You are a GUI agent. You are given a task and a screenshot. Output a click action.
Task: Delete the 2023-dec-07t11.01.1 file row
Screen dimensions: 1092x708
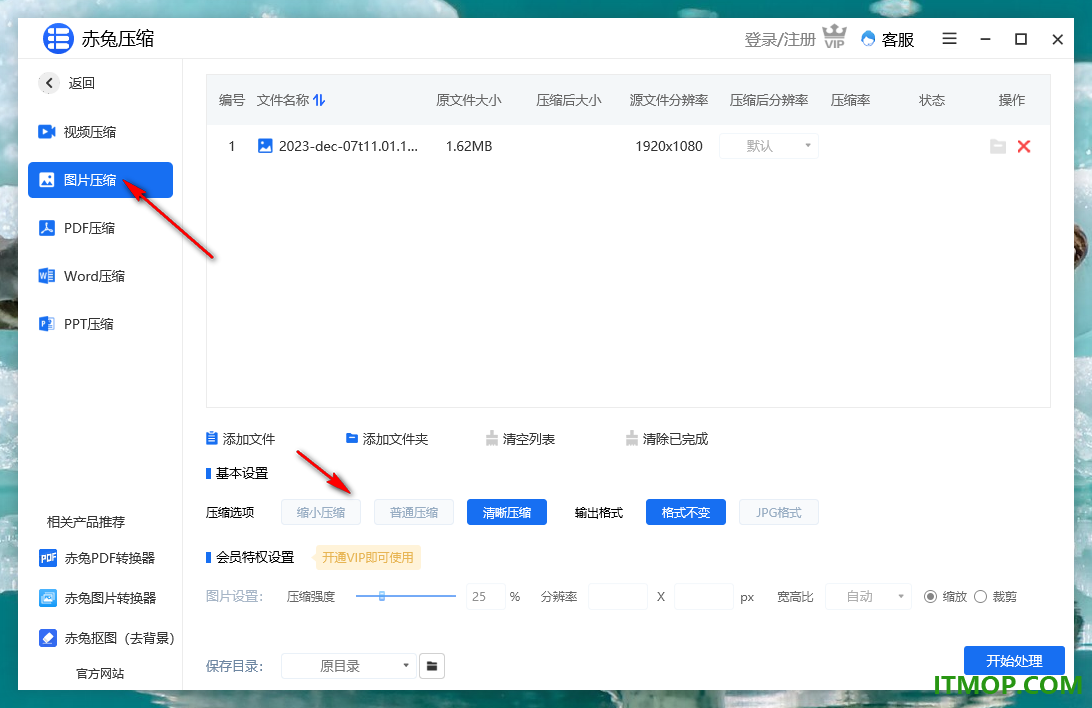[1024, 146]
